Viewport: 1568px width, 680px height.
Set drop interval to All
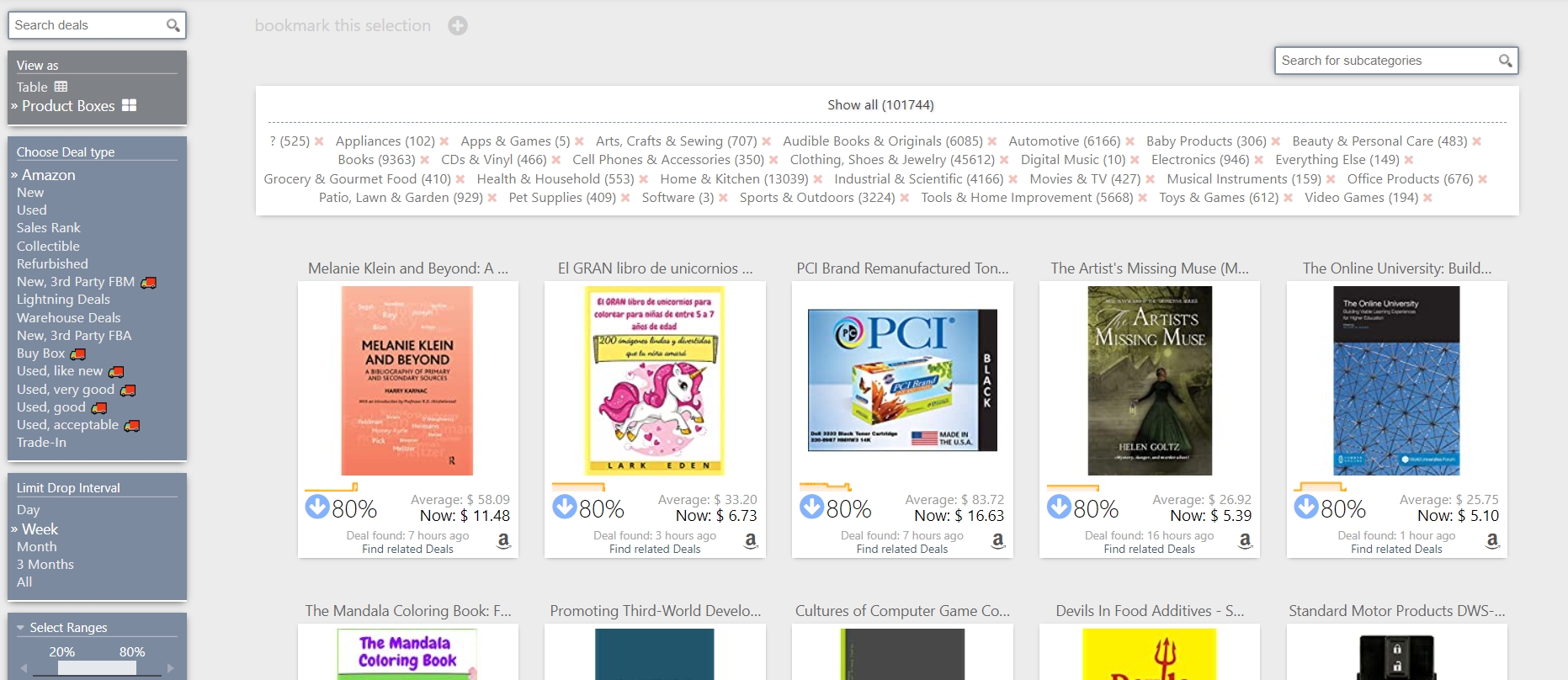pyautogui.click(x=24, y=582)
